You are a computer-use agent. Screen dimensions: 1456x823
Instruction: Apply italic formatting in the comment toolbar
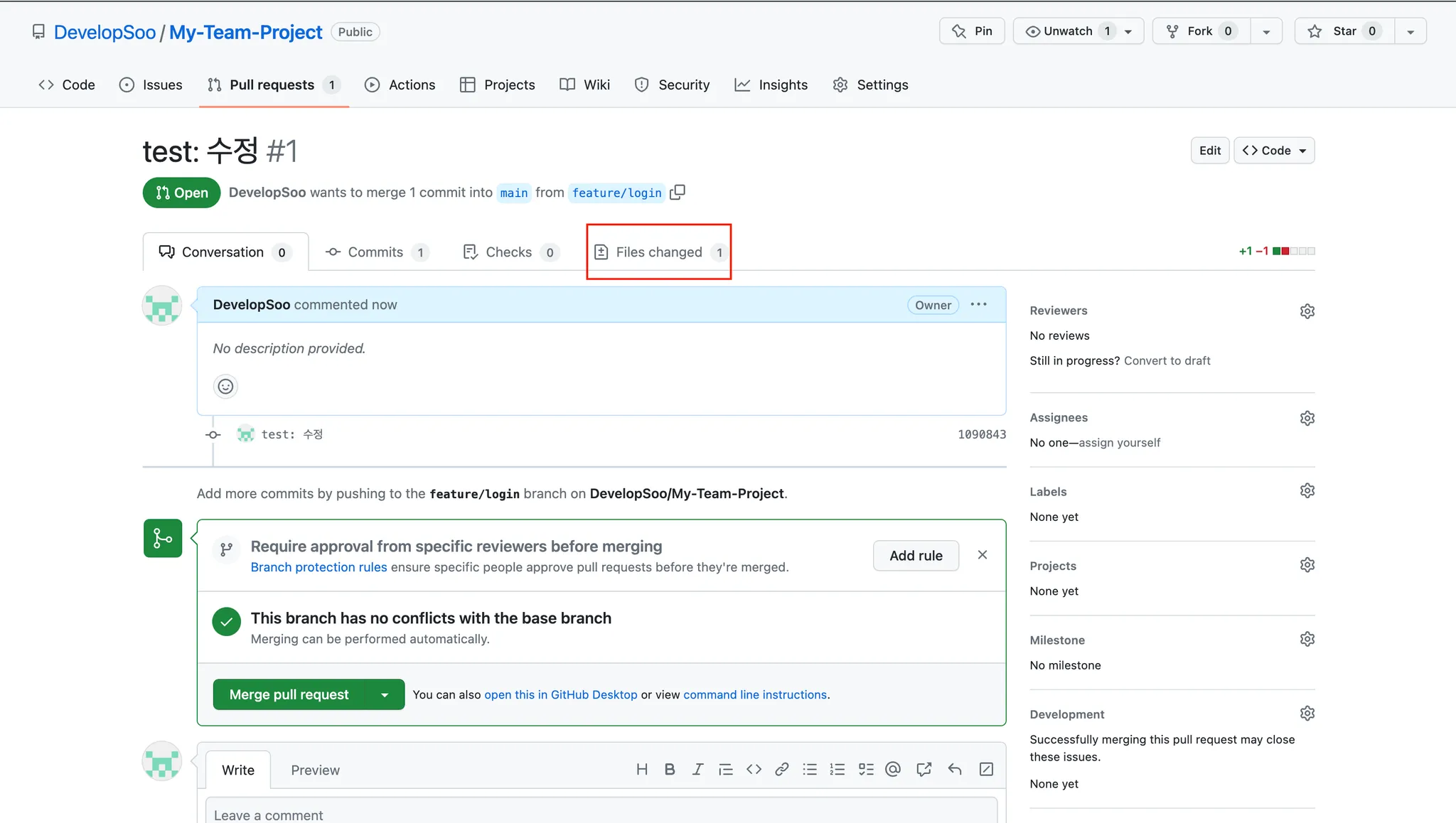tap(697, 769)
